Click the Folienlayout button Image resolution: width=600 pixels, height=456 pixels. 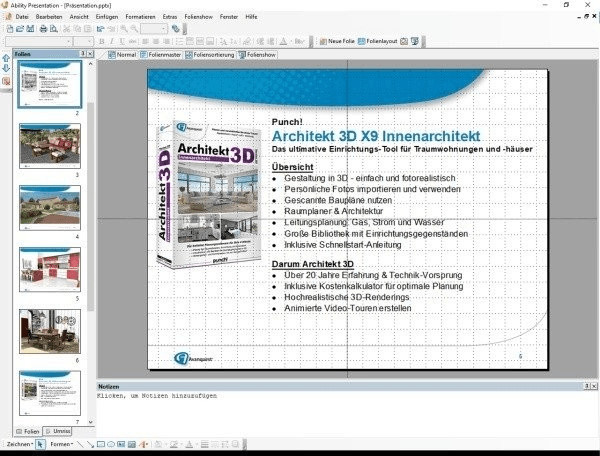pyautogui.click(x=384, y=41)
